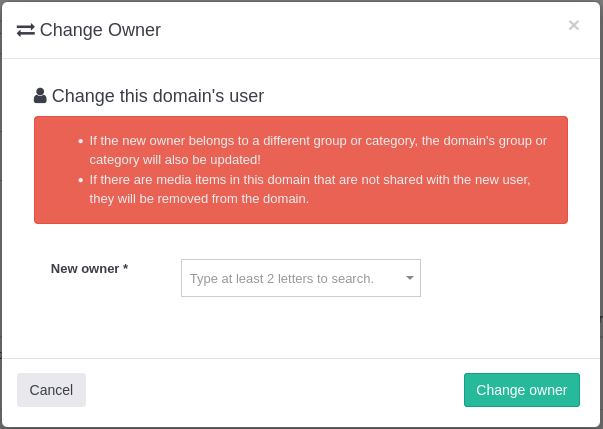
Task: Click the required asterisk beside New owner
Action: tap(125, 268)
